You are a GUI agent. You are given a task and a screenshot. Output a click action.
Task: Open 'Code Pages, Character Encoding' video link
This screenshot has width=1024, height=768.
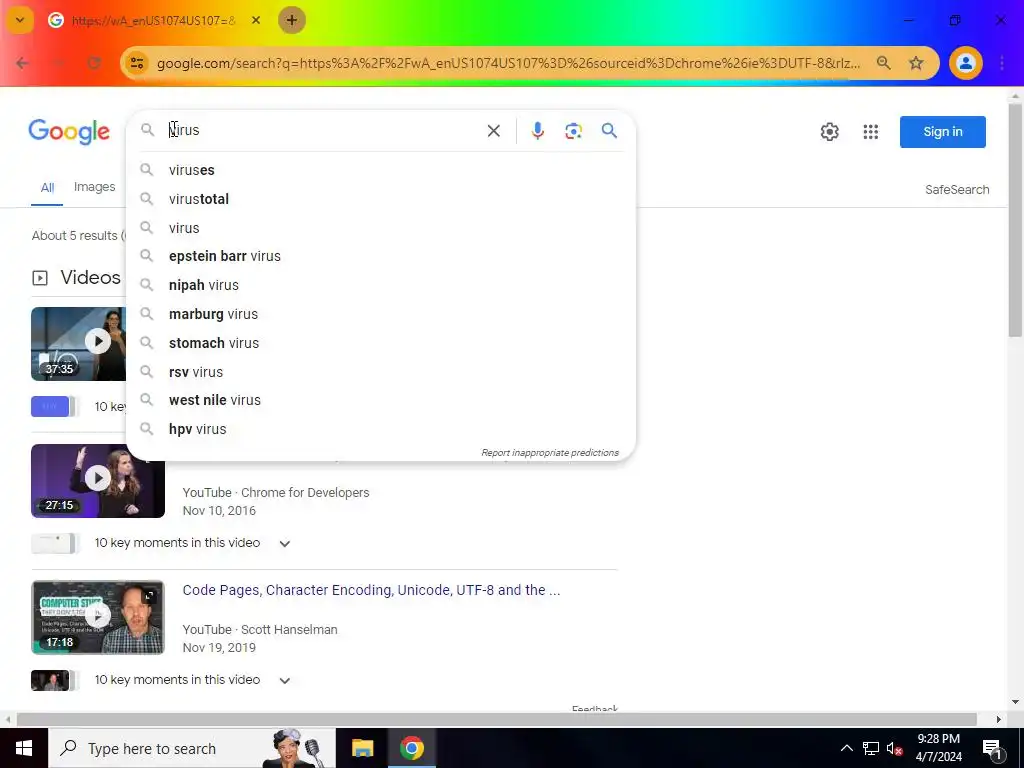pyautogui.click(x=371, y=590)
